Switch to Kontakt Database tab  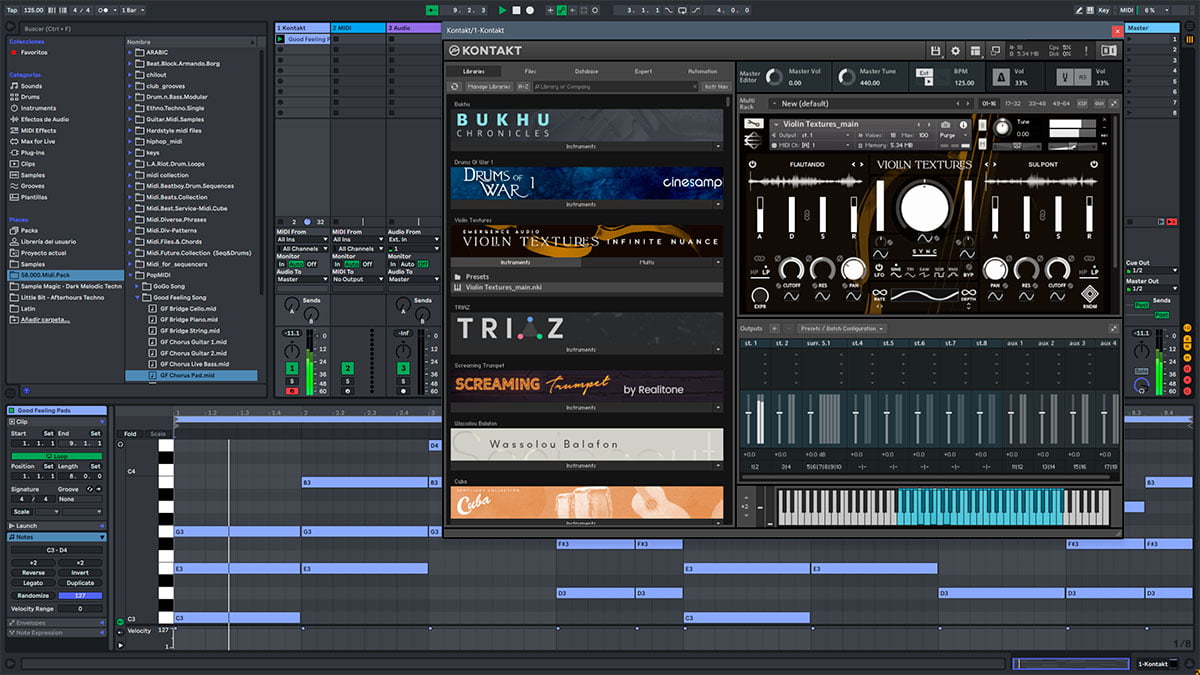click(586, 71)
